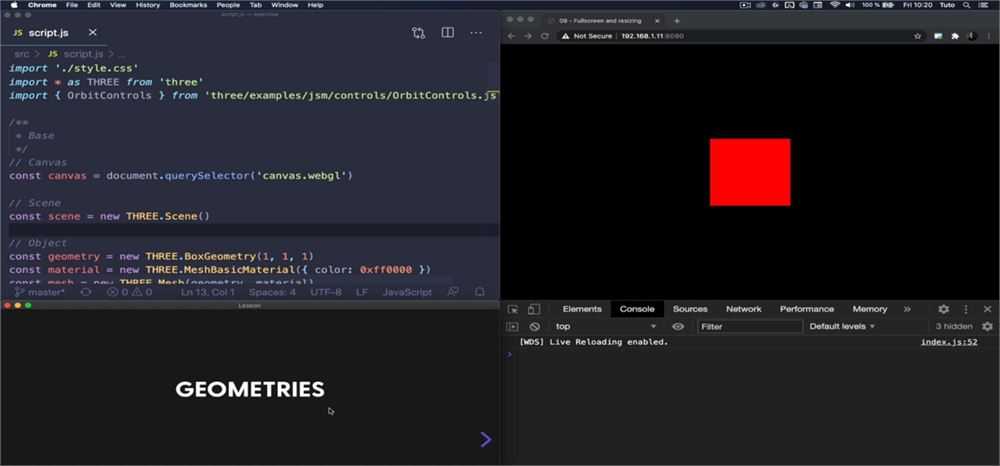Open the index.js:52 source link
The height and width of the screenshot is (466, 1000).
949,342
